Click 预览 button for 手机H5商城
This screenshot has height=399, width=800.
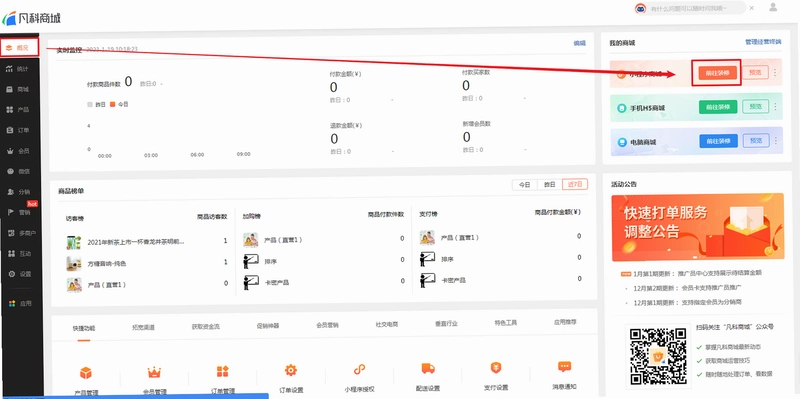tap(756, 107)
